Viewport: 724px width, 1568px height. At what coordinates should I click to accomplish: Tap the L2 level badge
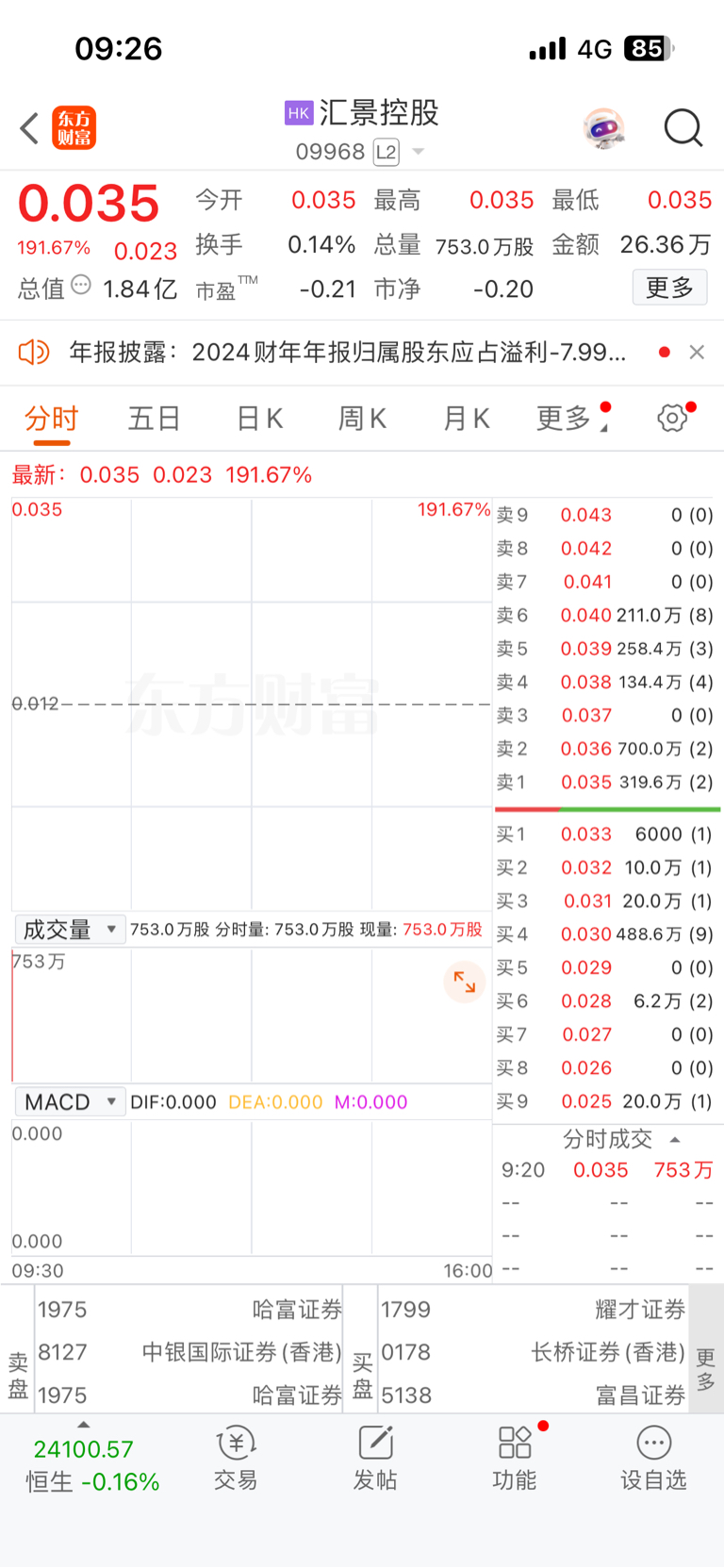[x=386, y=152]
